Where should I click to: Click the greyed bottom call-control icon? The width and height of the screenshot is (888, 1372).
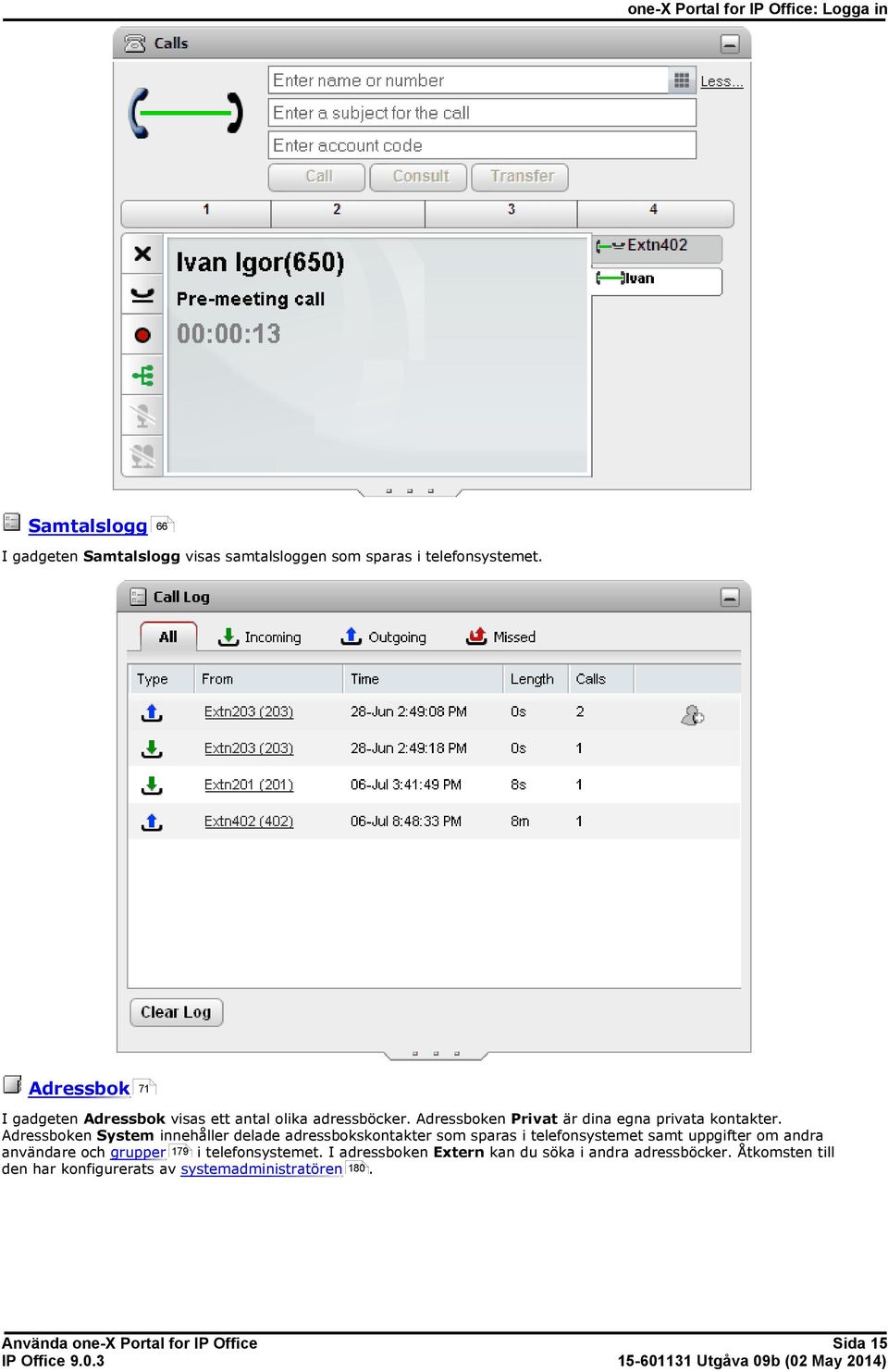point(142,456)
